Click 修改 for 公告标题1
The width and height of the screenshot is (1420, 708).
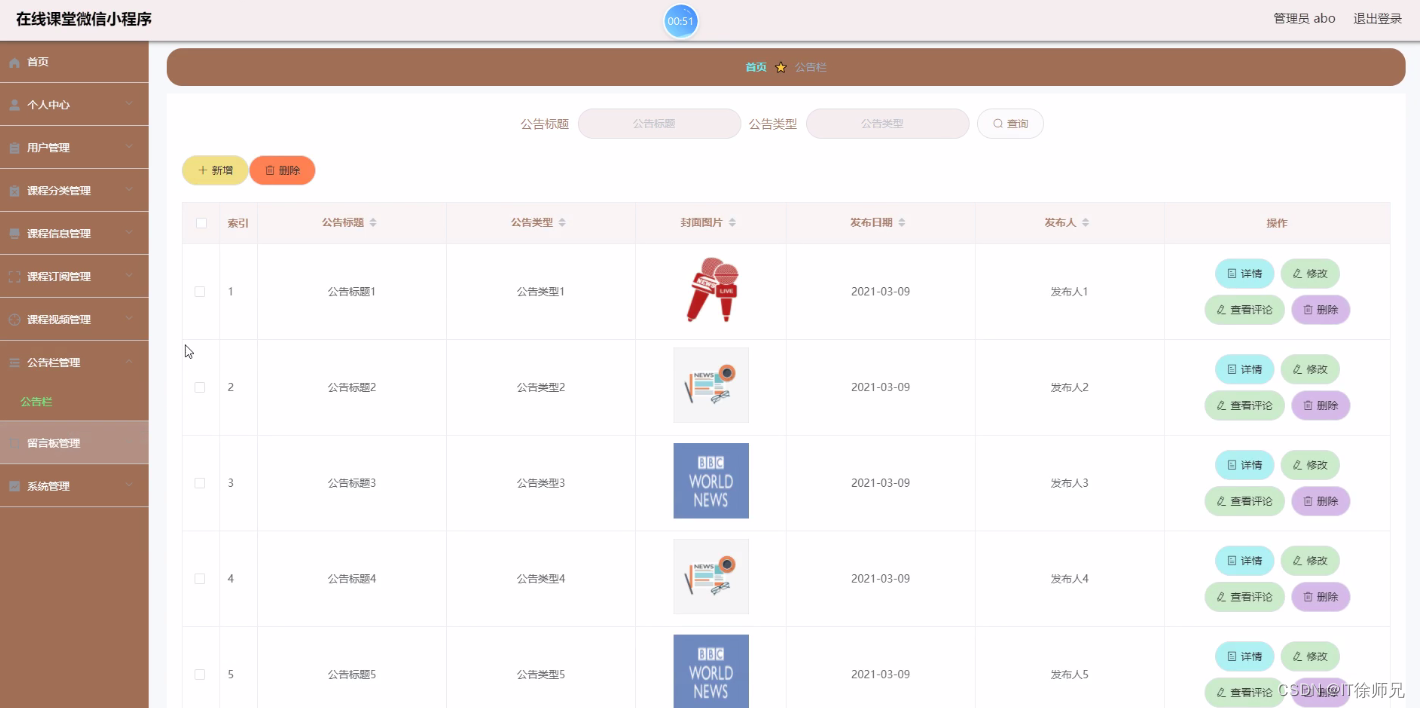[1310, 274]
